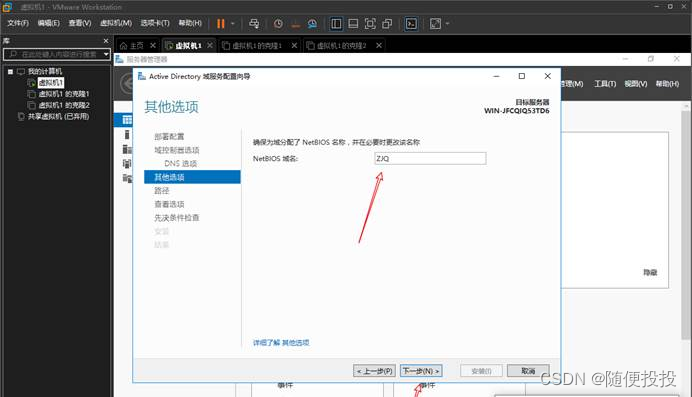Image resolution: width=692 pixels, height=397 pixels.
Task: Open the 编辑(E) menu
Action: [49, 23]
